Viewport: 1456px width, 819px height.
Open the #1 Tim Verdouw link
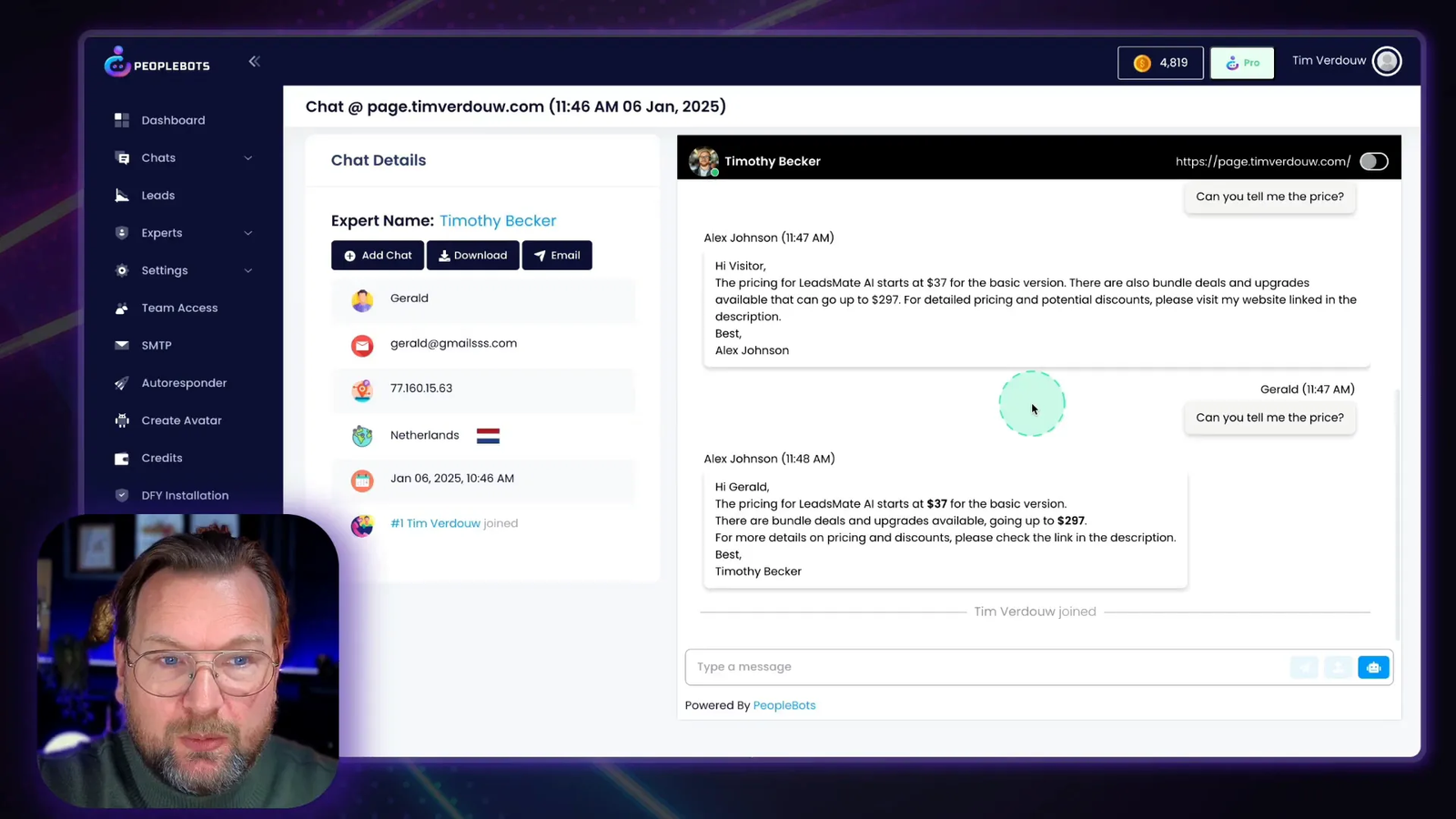[435, 523]
